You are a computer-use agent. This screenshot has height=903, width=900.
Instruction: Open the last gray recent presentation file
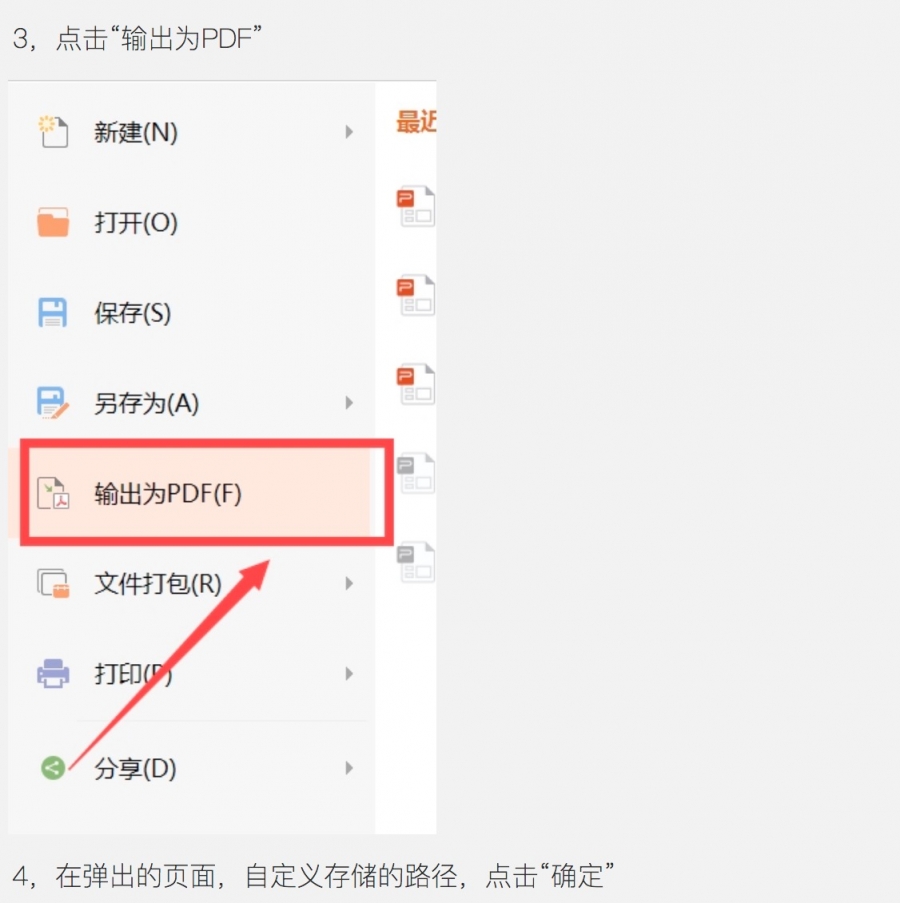[416, 562]
